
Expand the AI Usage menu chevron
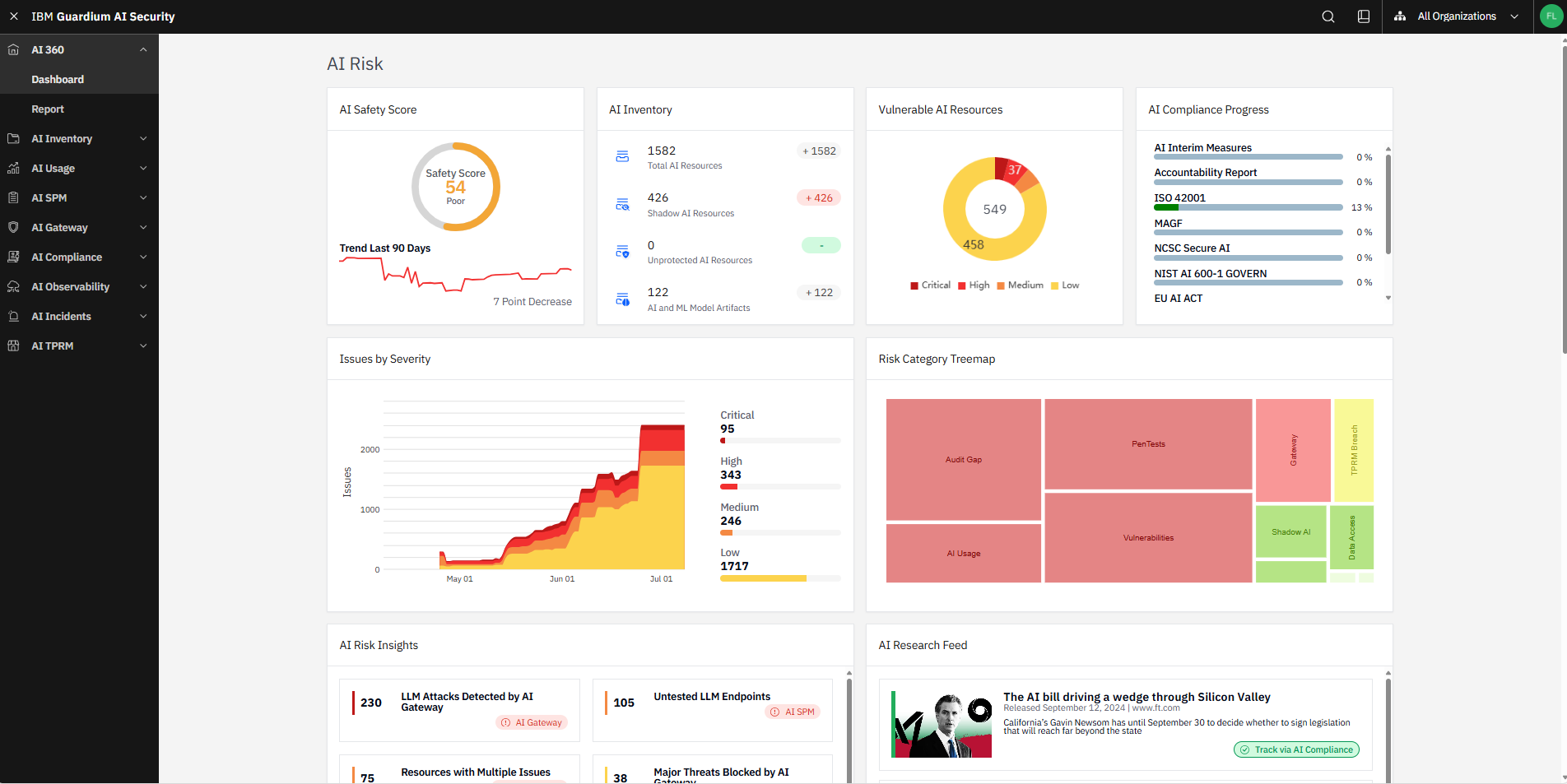pos(143,168)
